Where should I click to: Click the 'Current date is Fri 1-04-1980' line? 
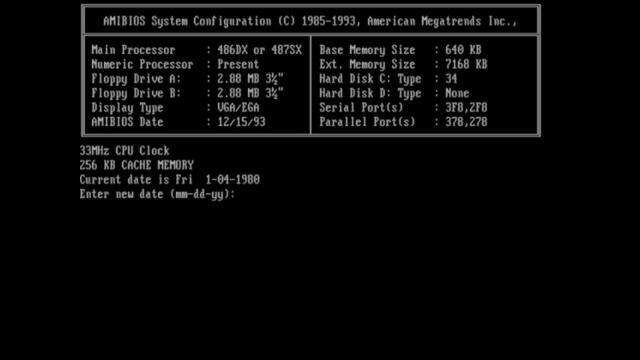click(170, 180)
